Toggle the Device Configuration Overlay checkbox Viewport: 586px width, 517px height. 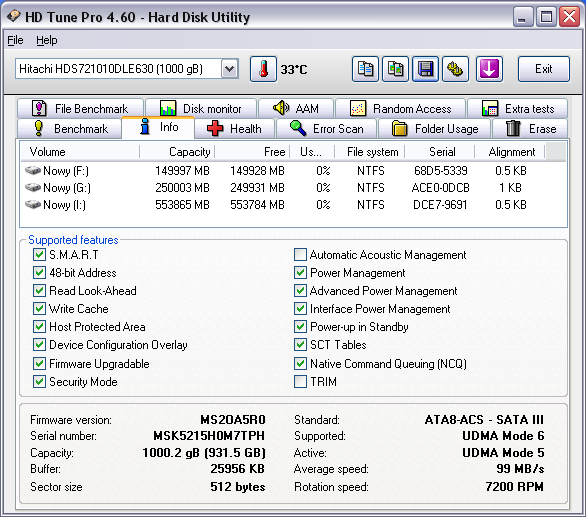point(39,344)
